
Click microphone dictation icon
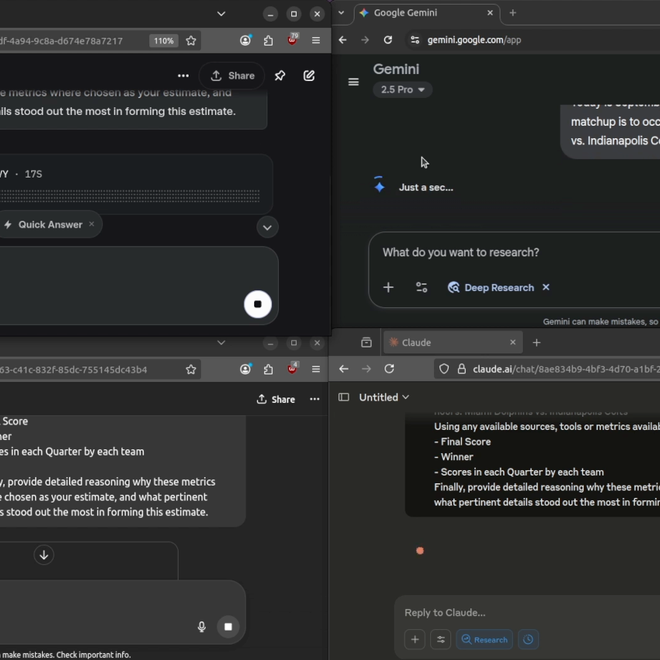pos(202,627)
